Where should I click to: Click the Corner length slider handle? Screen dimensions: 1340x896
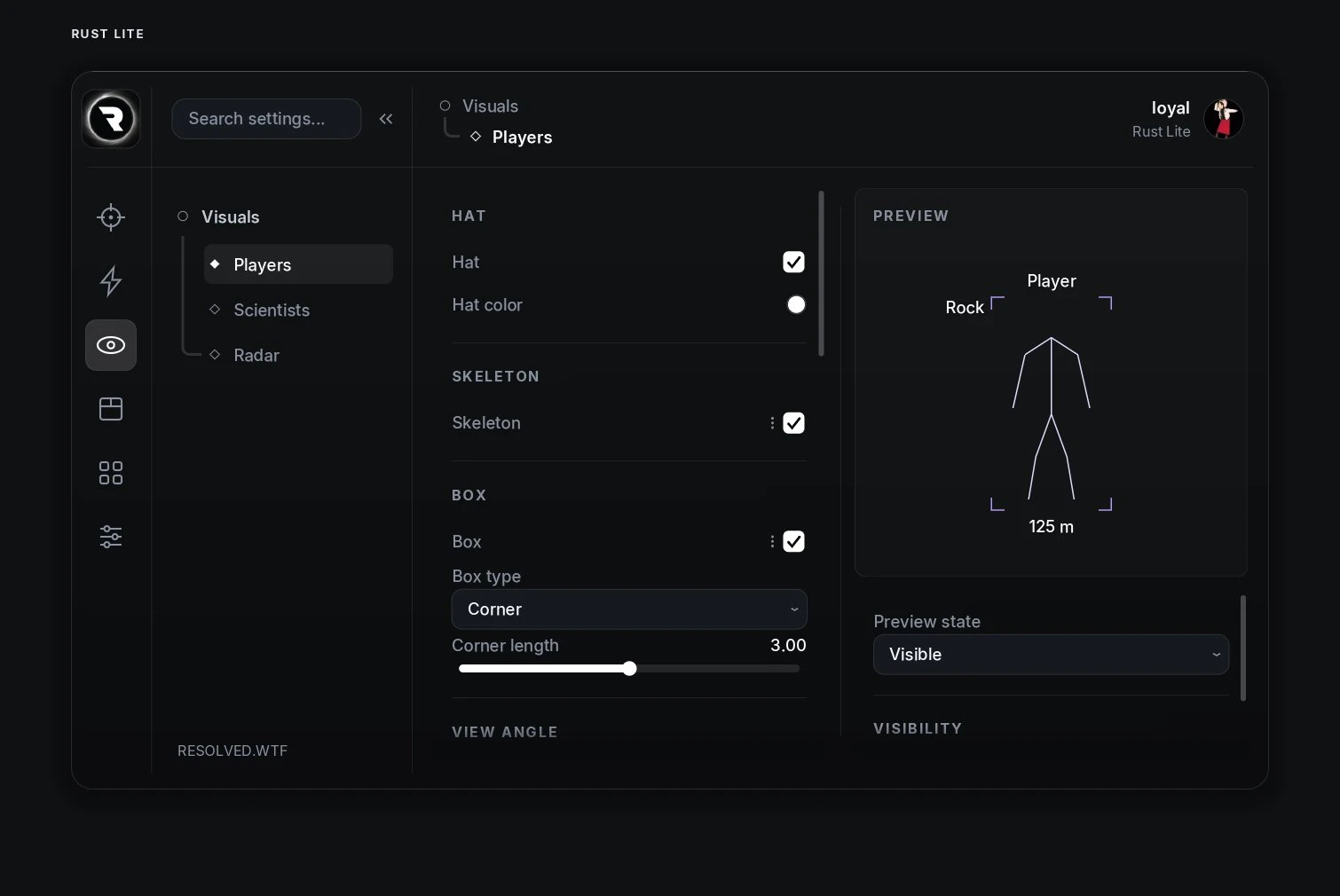(629, 669)
